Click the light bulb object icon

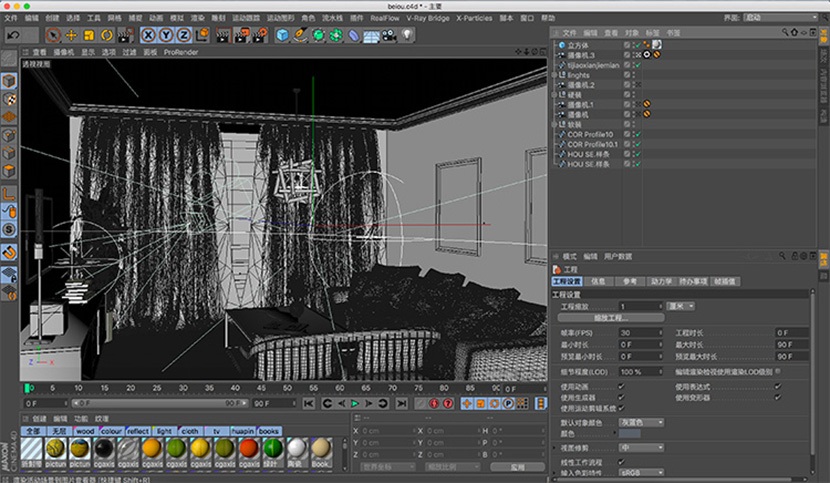point(408,36)
